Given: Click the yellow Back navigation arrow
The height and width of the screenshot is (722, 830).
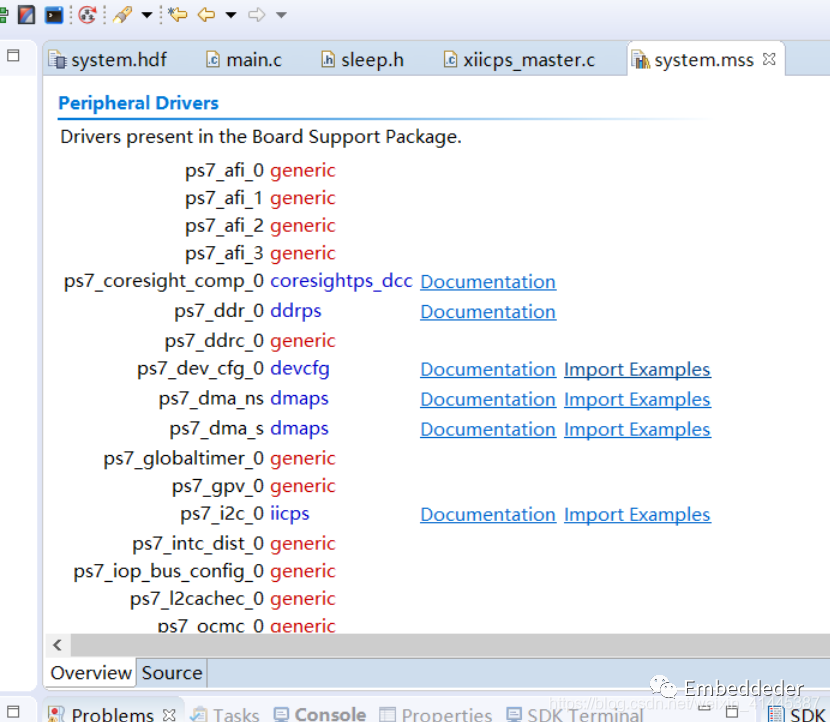Looking at the screenshot, I should (207, 14).
